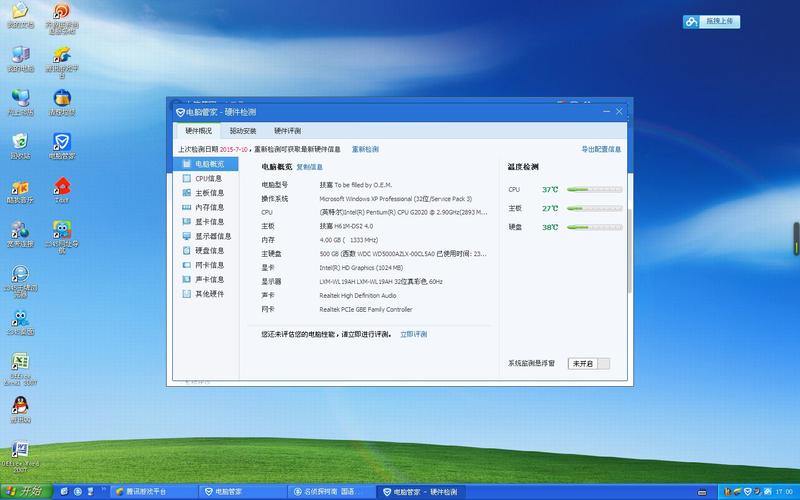Minimize the 硬件检测 window
The height and width of the screenshot is (500, 800).
click(606, 111)
